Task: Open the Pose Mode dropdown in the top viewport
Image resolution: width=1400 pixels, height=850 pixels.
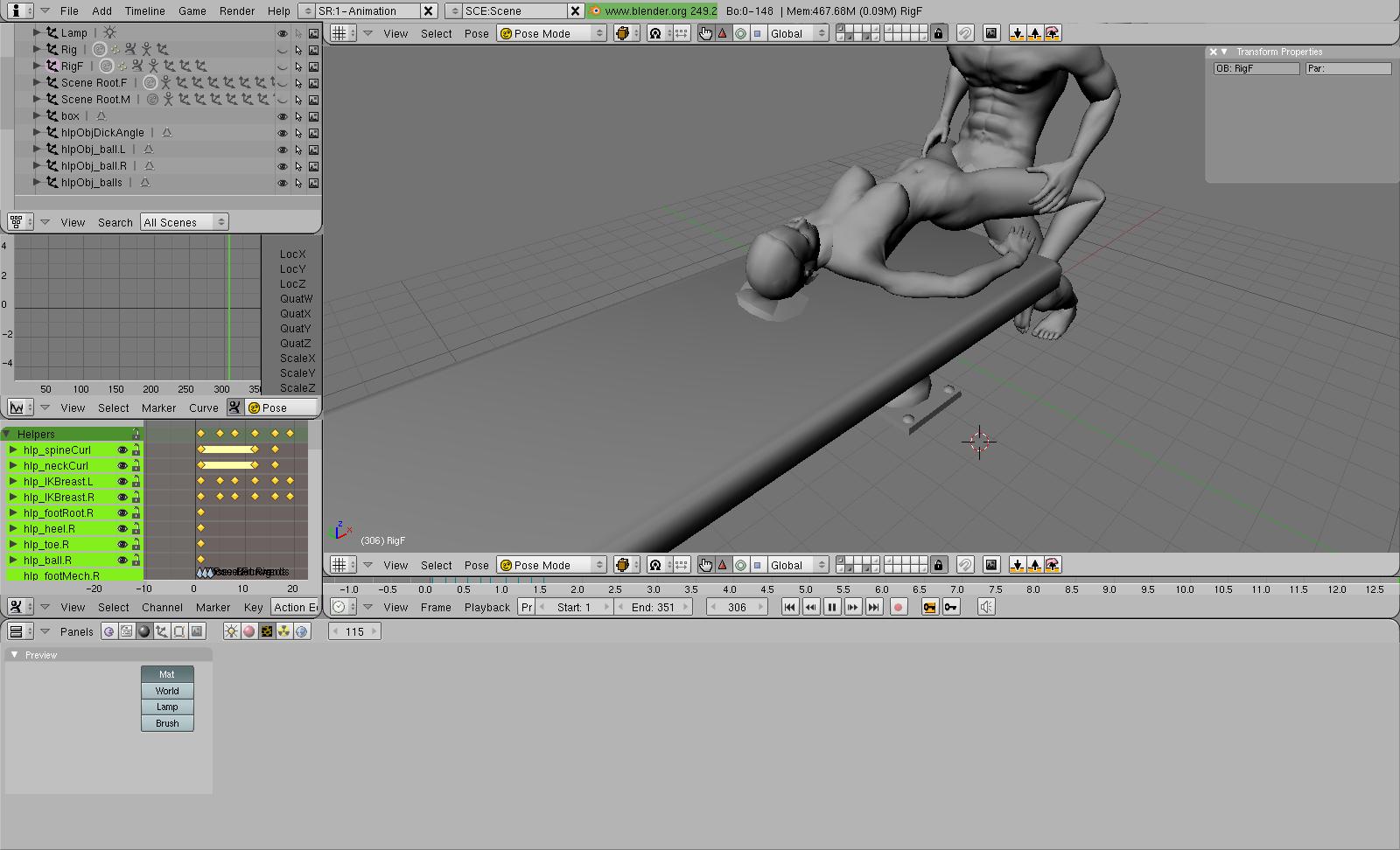Action: [x=551, y=33]
